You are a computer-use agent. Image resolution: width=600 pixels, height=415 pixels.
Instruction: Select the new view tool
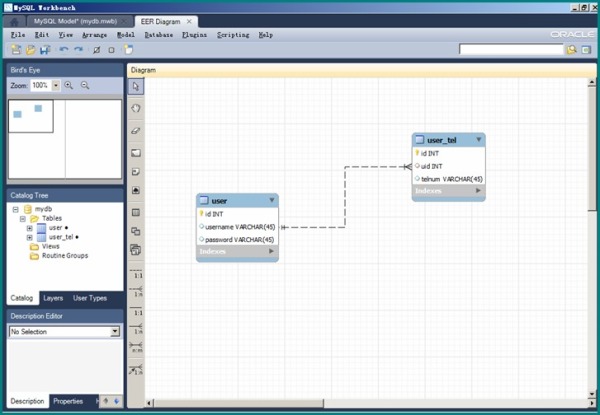[x=136, y=231]
